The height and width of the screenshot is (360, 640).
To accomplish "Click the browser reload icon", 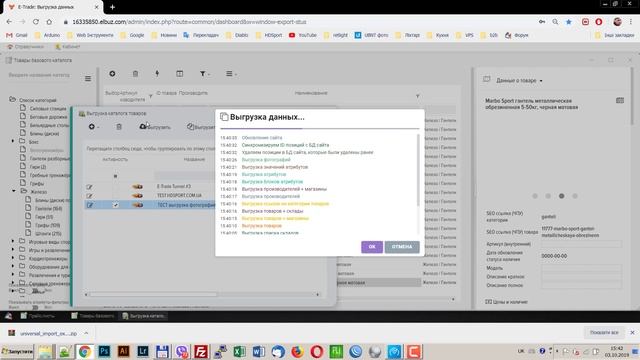I will coord(36,22).
